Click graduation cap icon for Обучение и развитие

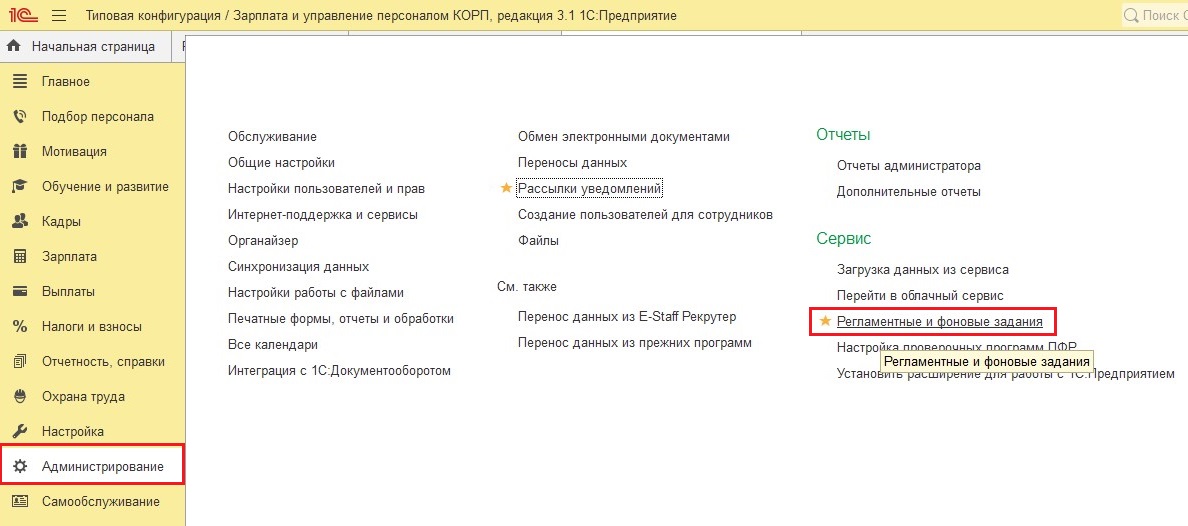pos(20,186)
